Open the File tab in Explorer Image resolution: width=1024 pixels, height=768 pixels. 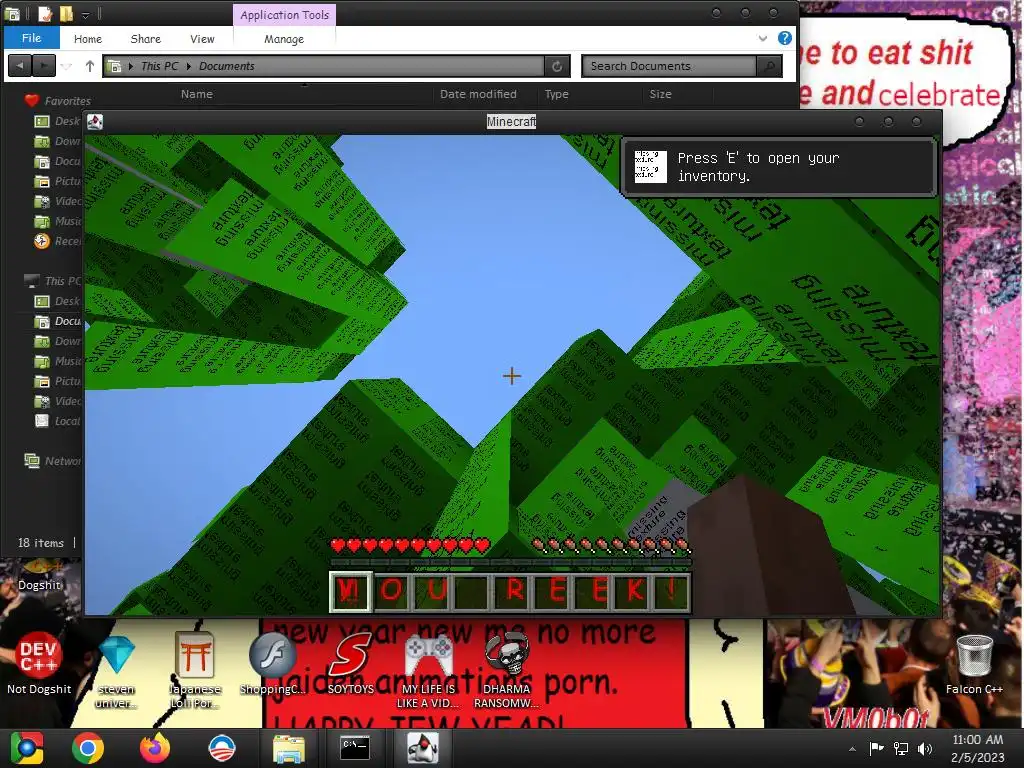point(31,38)
